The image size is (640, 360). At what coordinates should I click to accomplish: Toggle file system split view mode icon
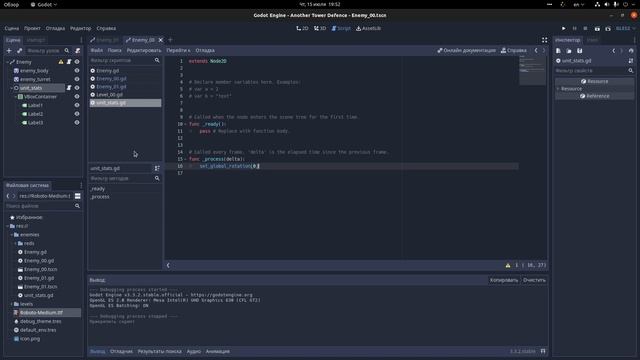tap(78, 196)
